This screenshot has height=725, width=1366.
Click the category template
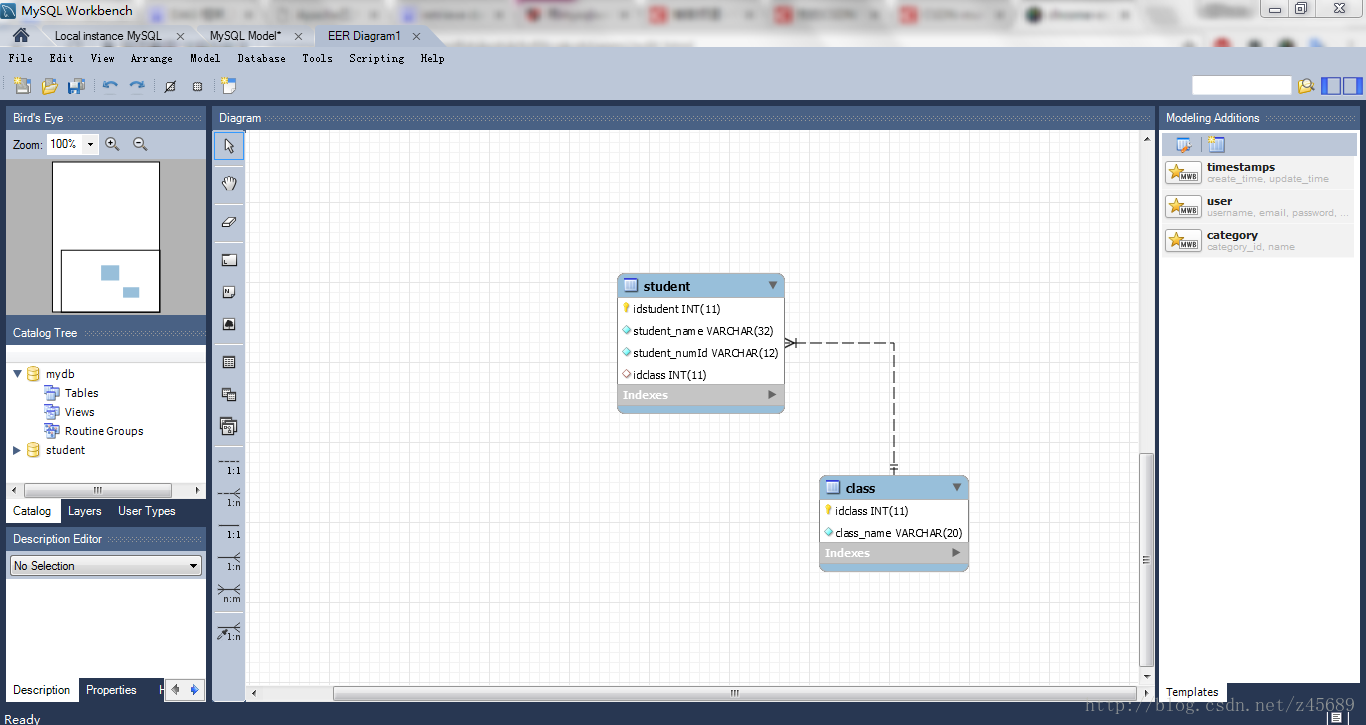(1259, 240)
